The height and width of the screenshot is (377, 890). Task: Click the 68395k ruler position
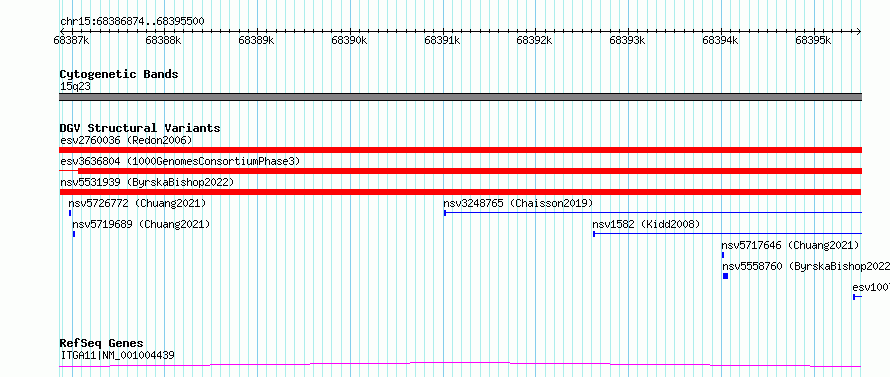coord(814,41)
